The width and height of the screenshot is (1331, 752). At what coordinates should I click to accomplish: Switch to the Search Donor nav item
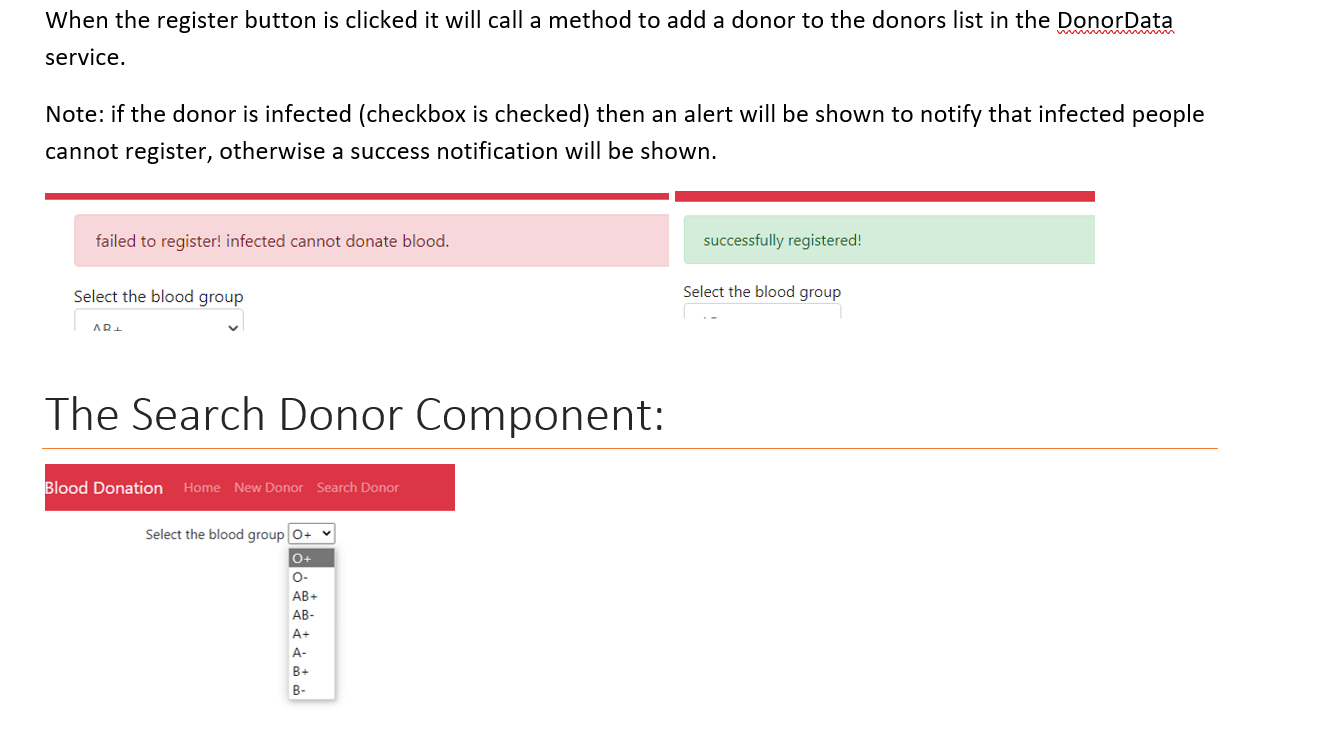coord(357,487)
